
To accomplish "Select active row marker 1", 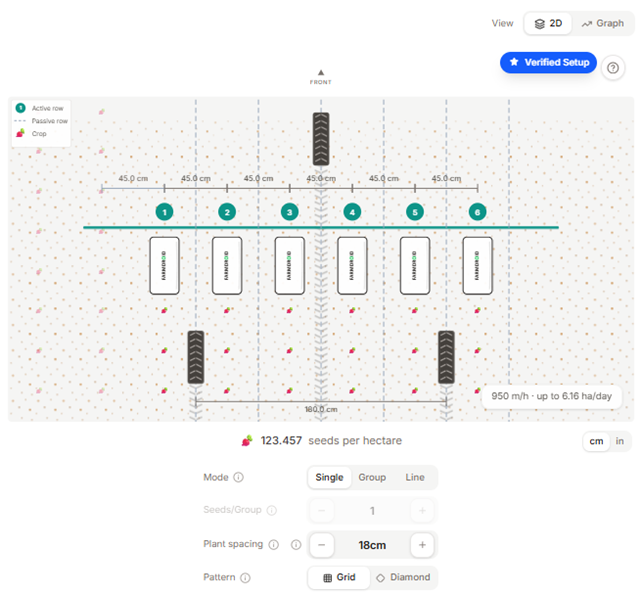I will (164, 212).
